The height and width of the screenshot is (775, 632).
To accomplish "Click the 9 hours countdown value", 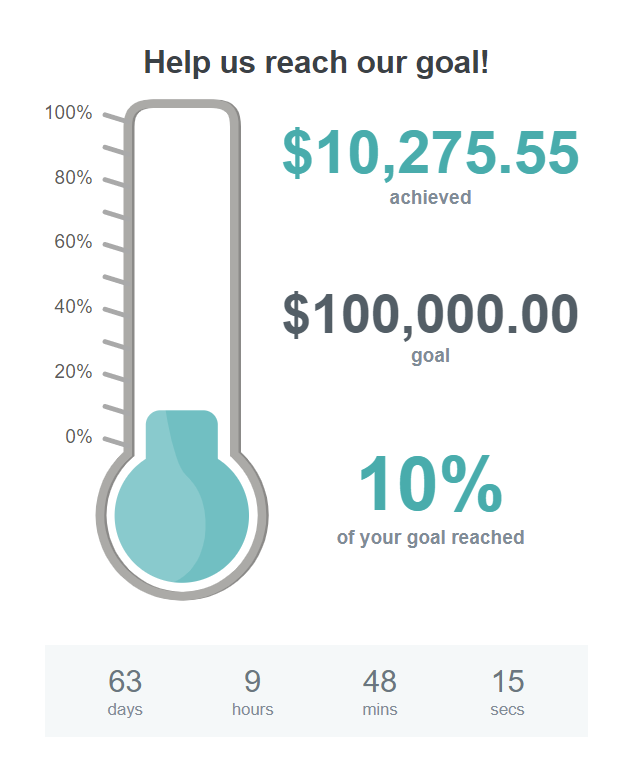I will [253, 681].
